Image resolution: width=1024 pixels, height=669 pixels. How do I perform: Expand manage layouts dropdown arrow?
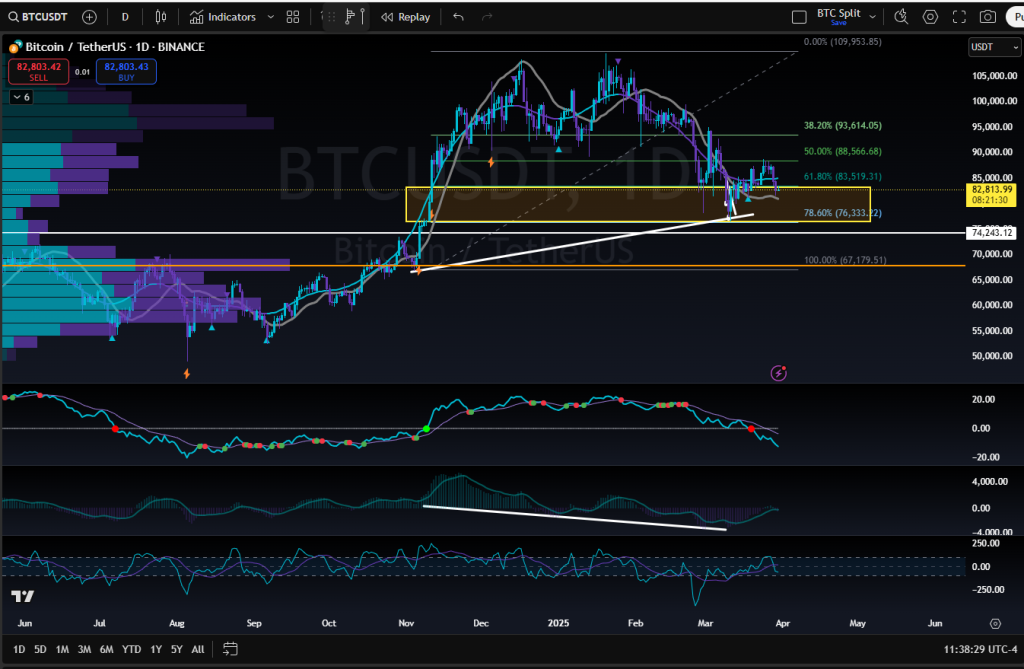pos(872,17)
